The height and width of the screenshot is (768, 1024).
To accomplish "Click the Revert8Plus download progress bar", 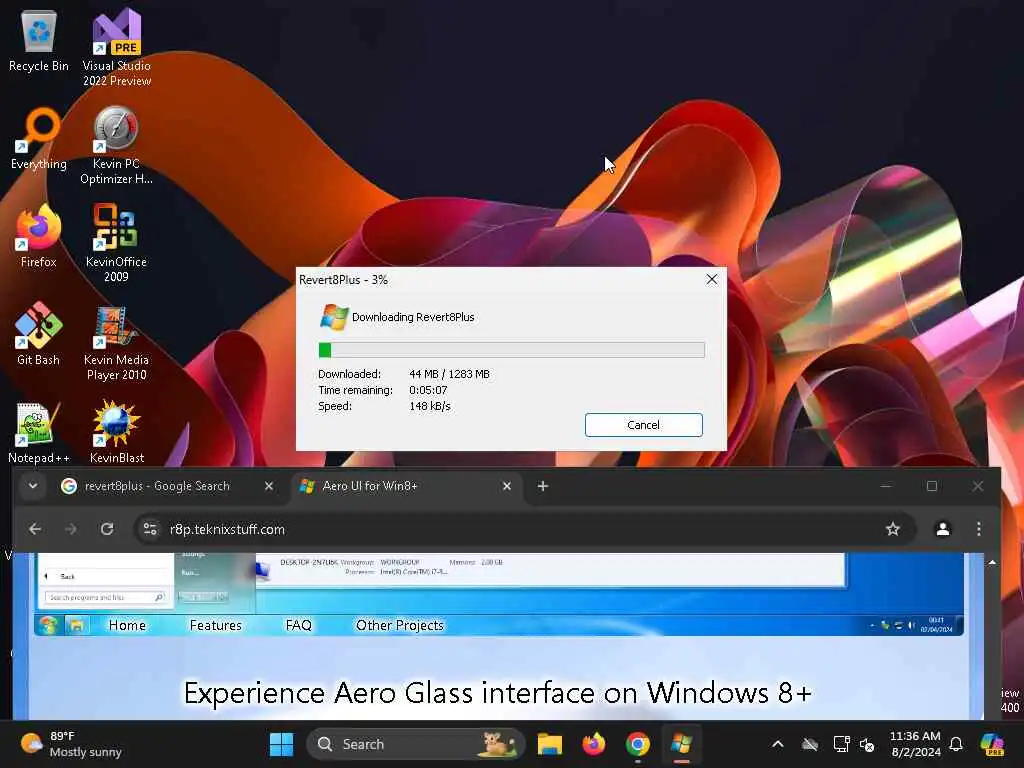I will (511, 350).
